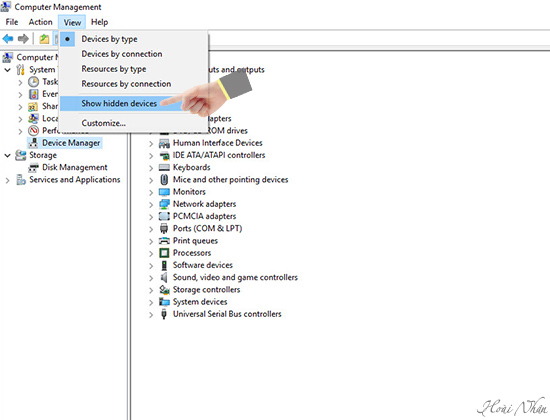Select Sound, video and game controllers label
The image size is (550, 420).
(235, 278)
